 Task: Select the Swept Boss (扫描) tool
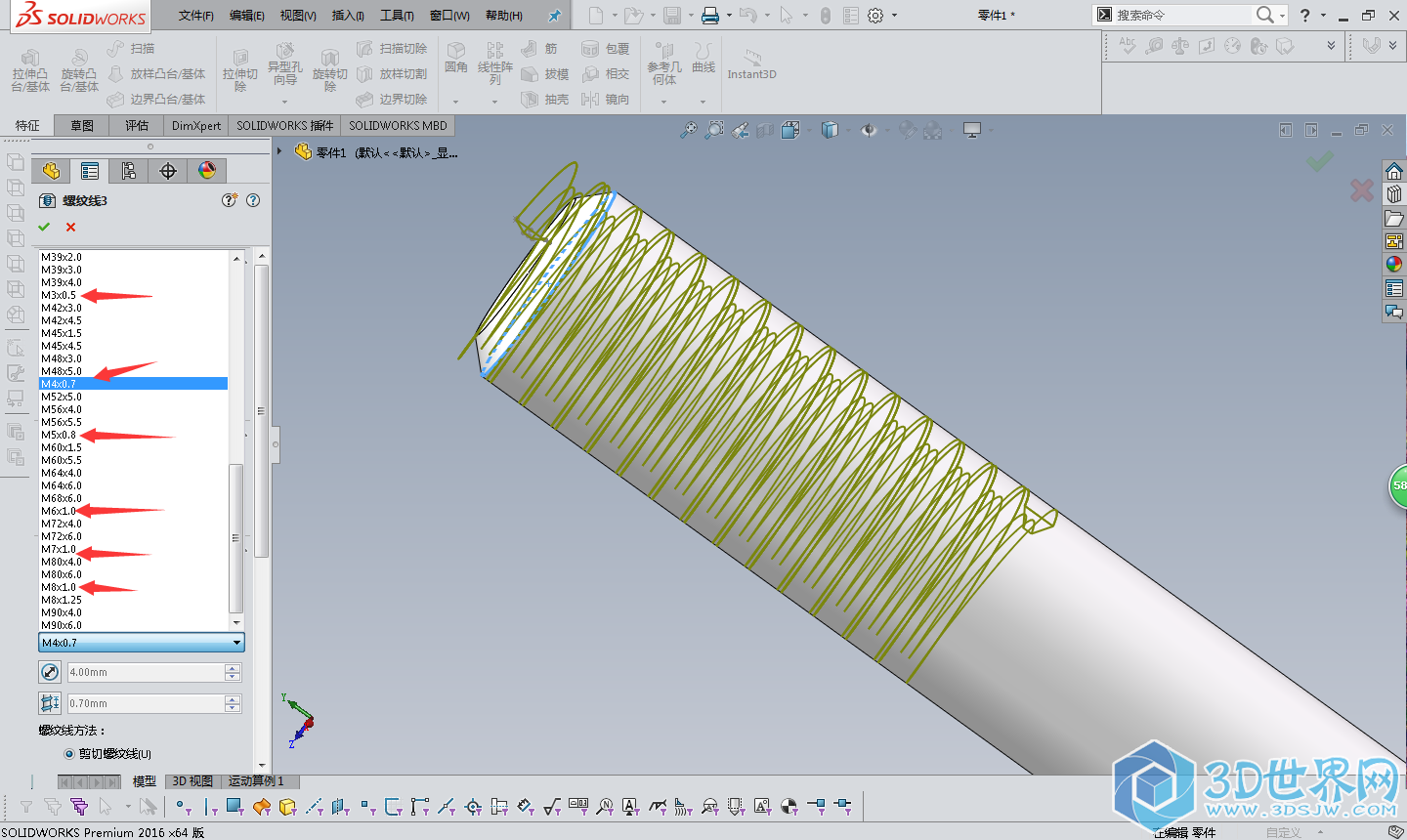click(131, 48)
